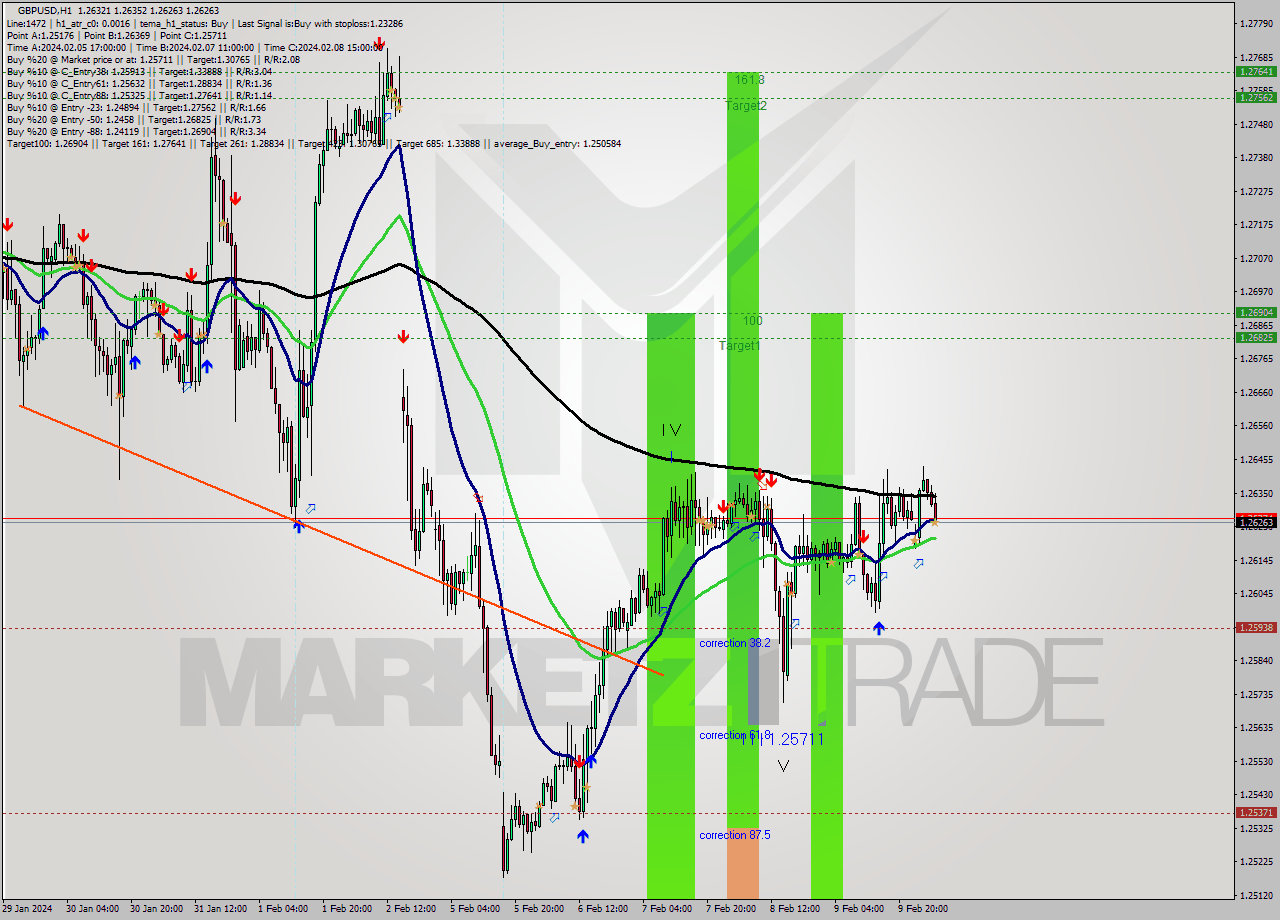Click the '9 Feb 20:00' time axis label
The height and width of the screenshot is (920, 1280).
click(923, 909)
